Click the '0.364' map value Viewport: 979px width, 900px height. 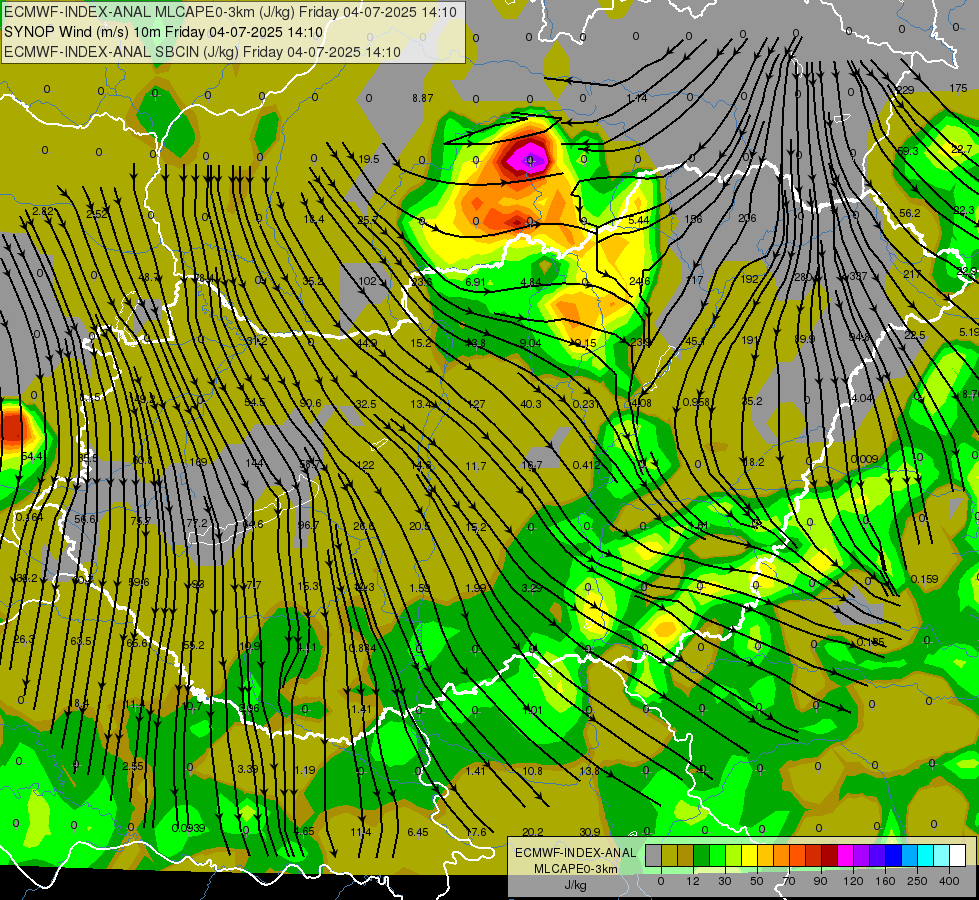coord(29,517)
